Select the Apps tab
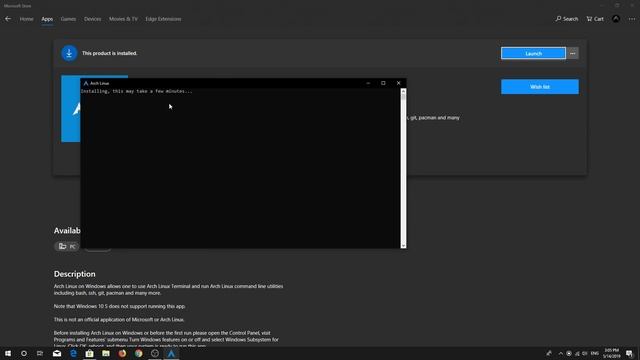Image resolution: width=640 pixels, height=360 pixels. pos(47,19)
